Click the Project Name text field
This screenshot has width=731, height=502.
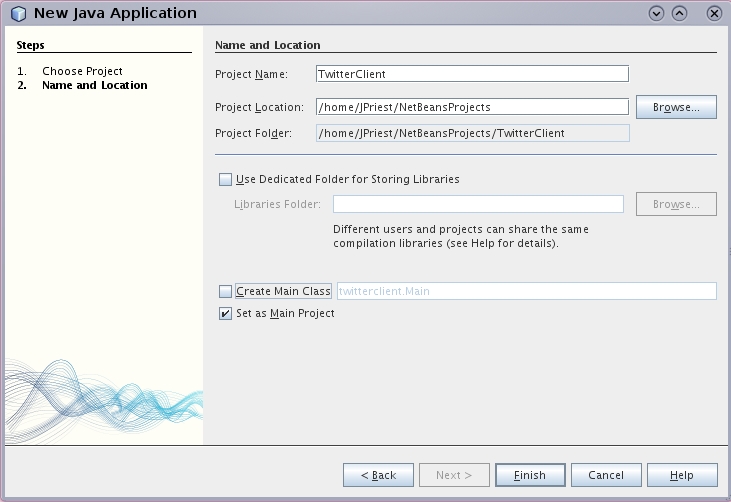click(x=472, y=74)
